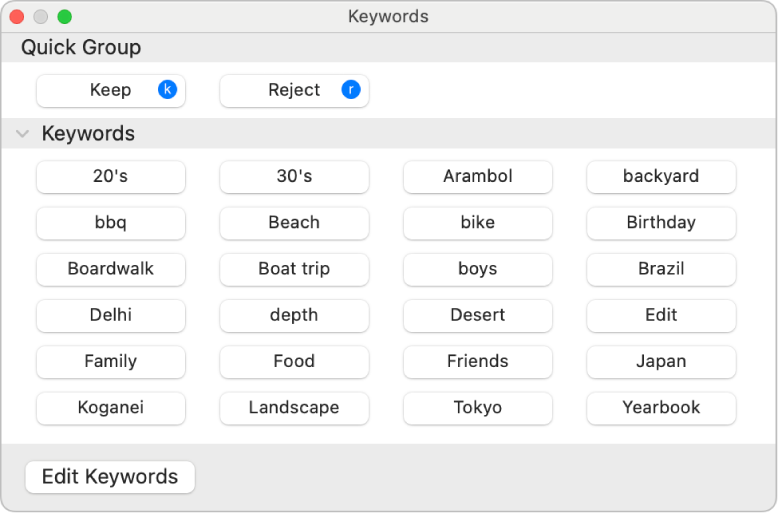The height and width of the screenshot is (516, 780).
Task: Click the blue 'k' shortcut badge on Keep
Action: pos(167,90)
